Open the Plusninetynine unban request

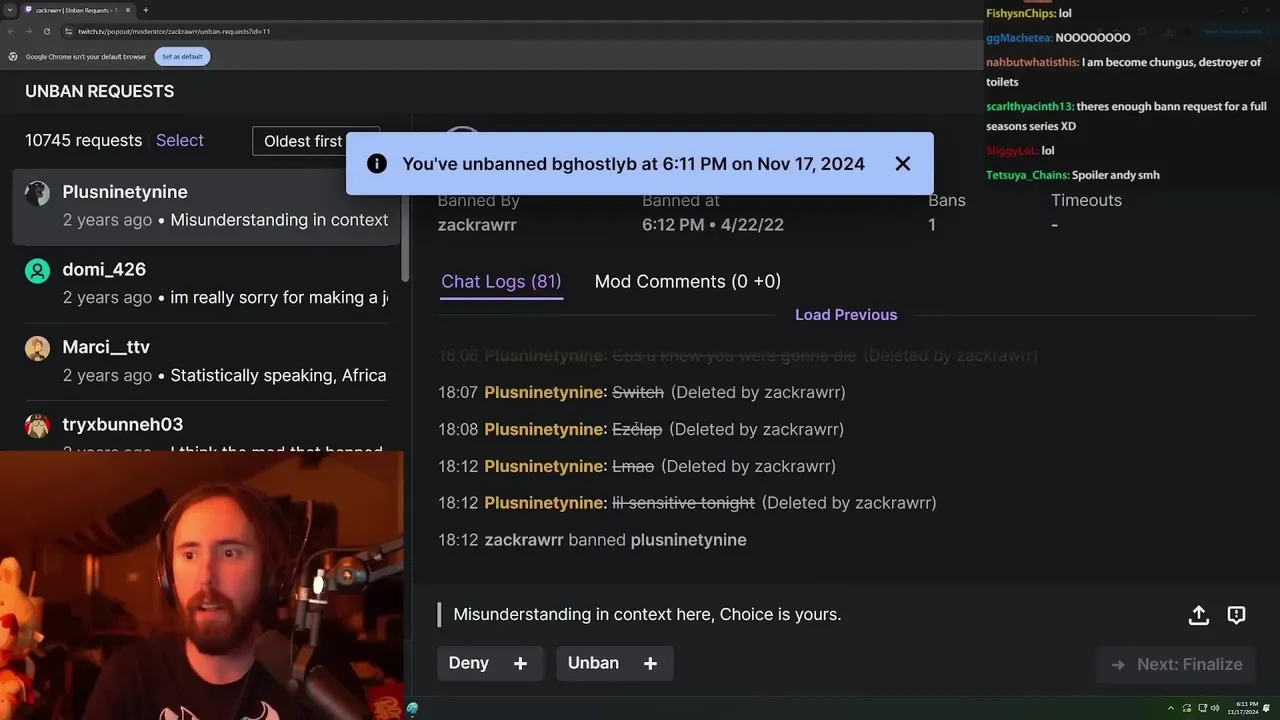tap(206, 206)
